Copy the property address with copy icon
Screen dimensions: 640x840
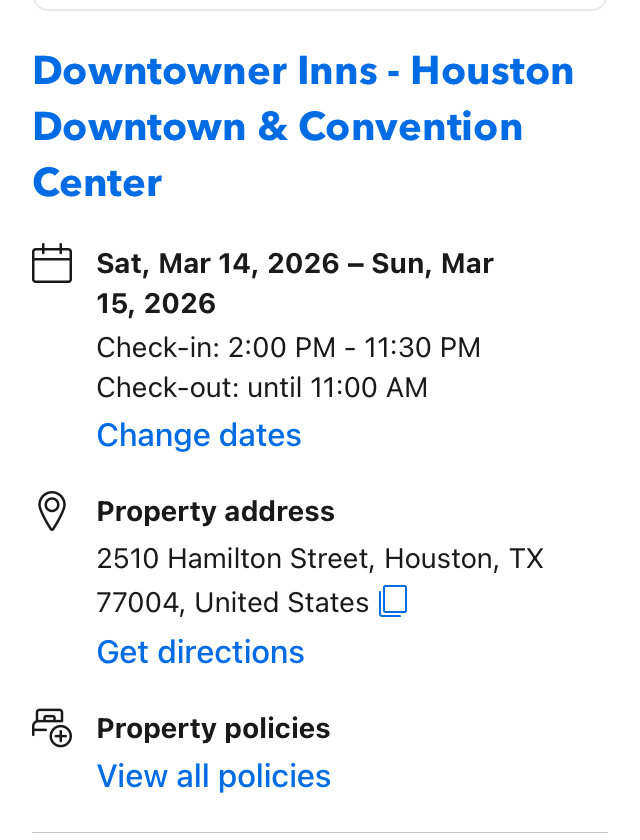click(x=393, y=602)
